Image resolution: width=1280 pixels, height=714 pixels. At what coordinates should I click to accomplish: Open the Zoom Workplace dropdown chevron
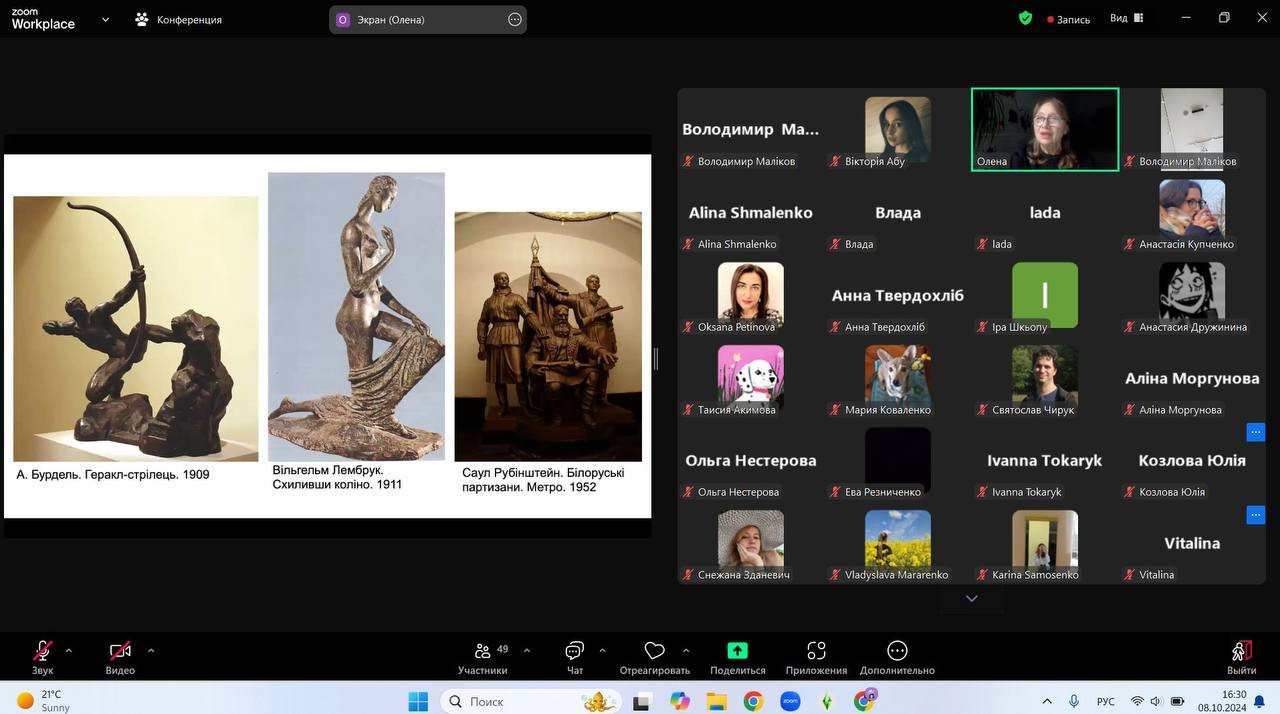tap(105, 19)
